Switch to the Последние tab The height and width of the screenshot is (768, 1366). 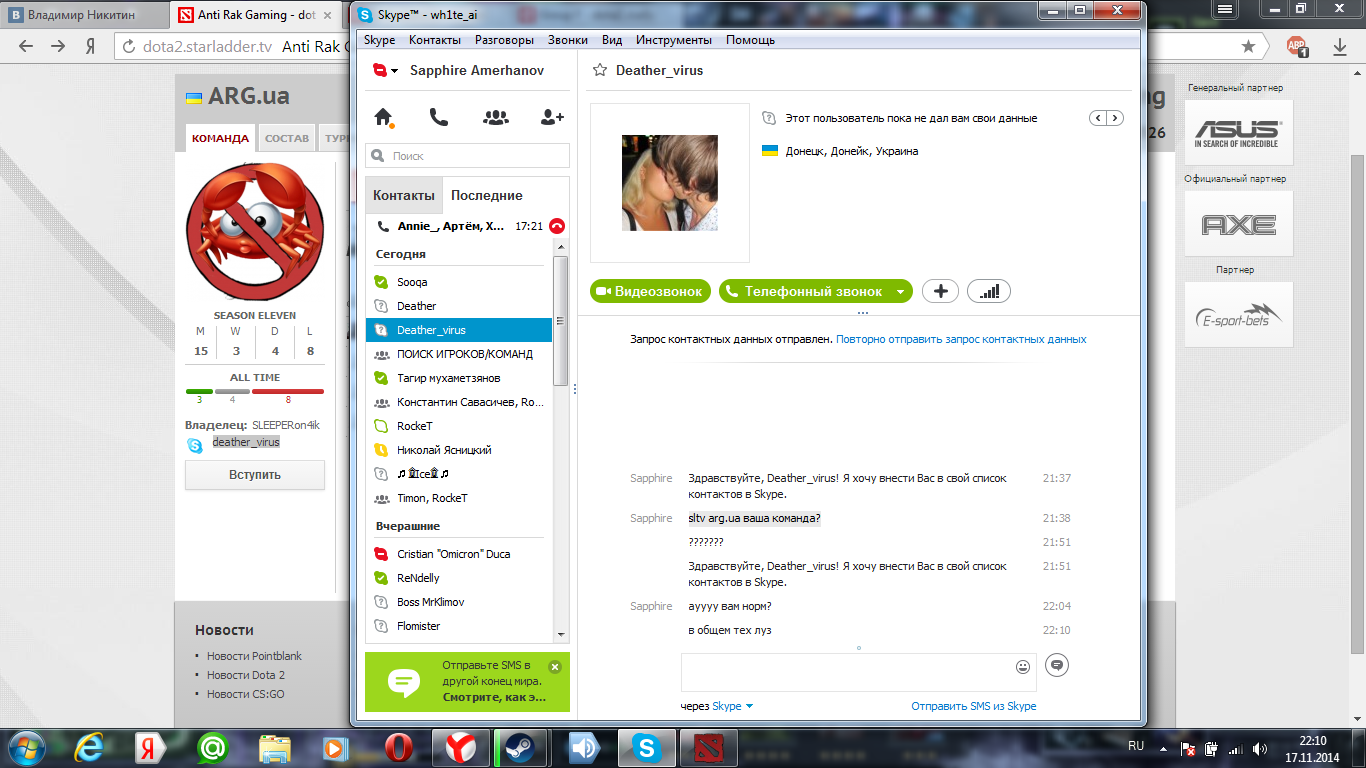[x=487, y=196]
